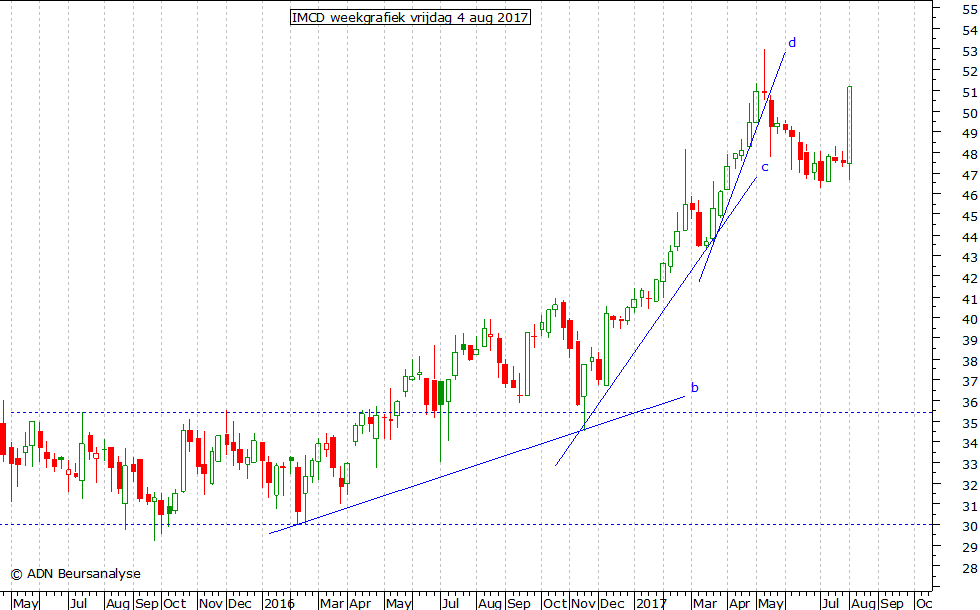Click price label 31 on the price axis
Viewport: 980px width, 610px height.
[970, 506]
